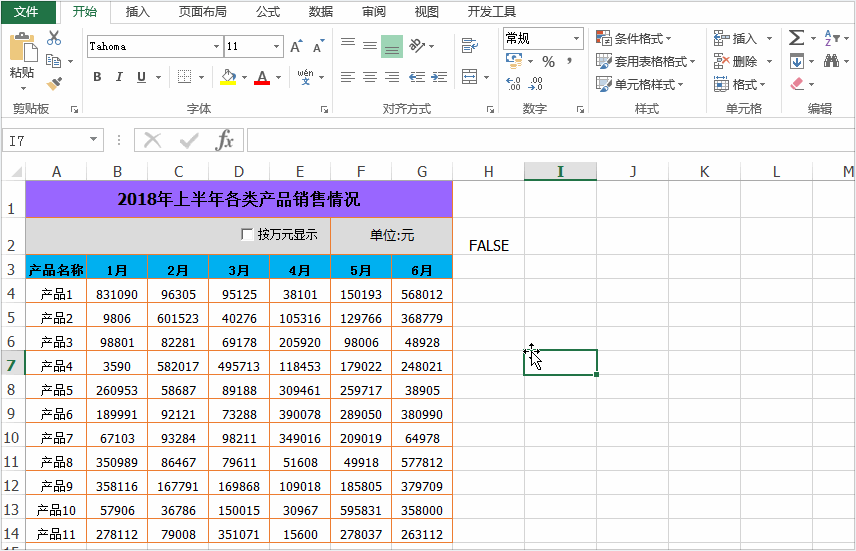
Task: Align text to bottom
Action: pyautogui.click(x=392, y=46)
